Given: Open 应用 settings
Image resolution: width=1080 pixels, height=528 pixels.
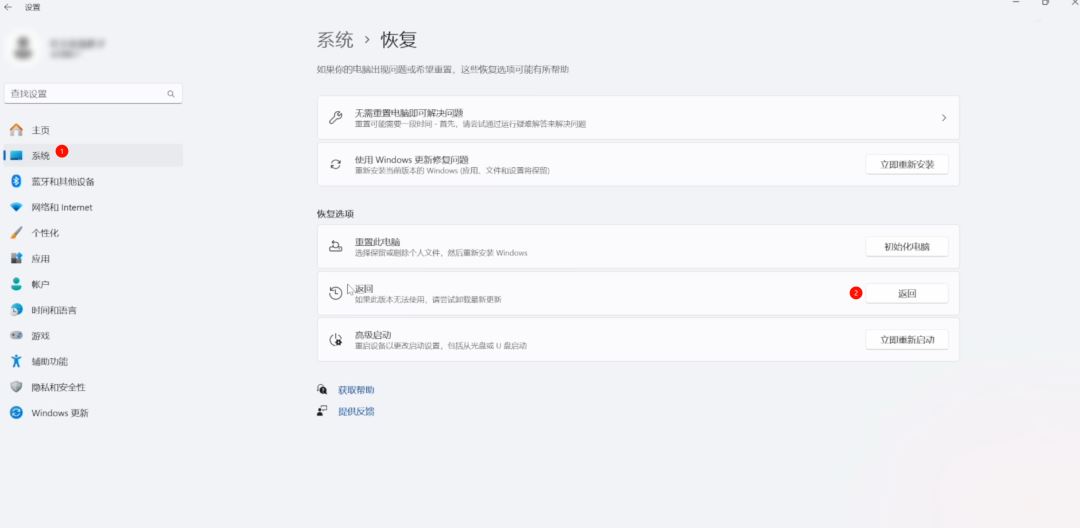Looking at the screenshot, I should pyautogui.click(x=94, y=259).
